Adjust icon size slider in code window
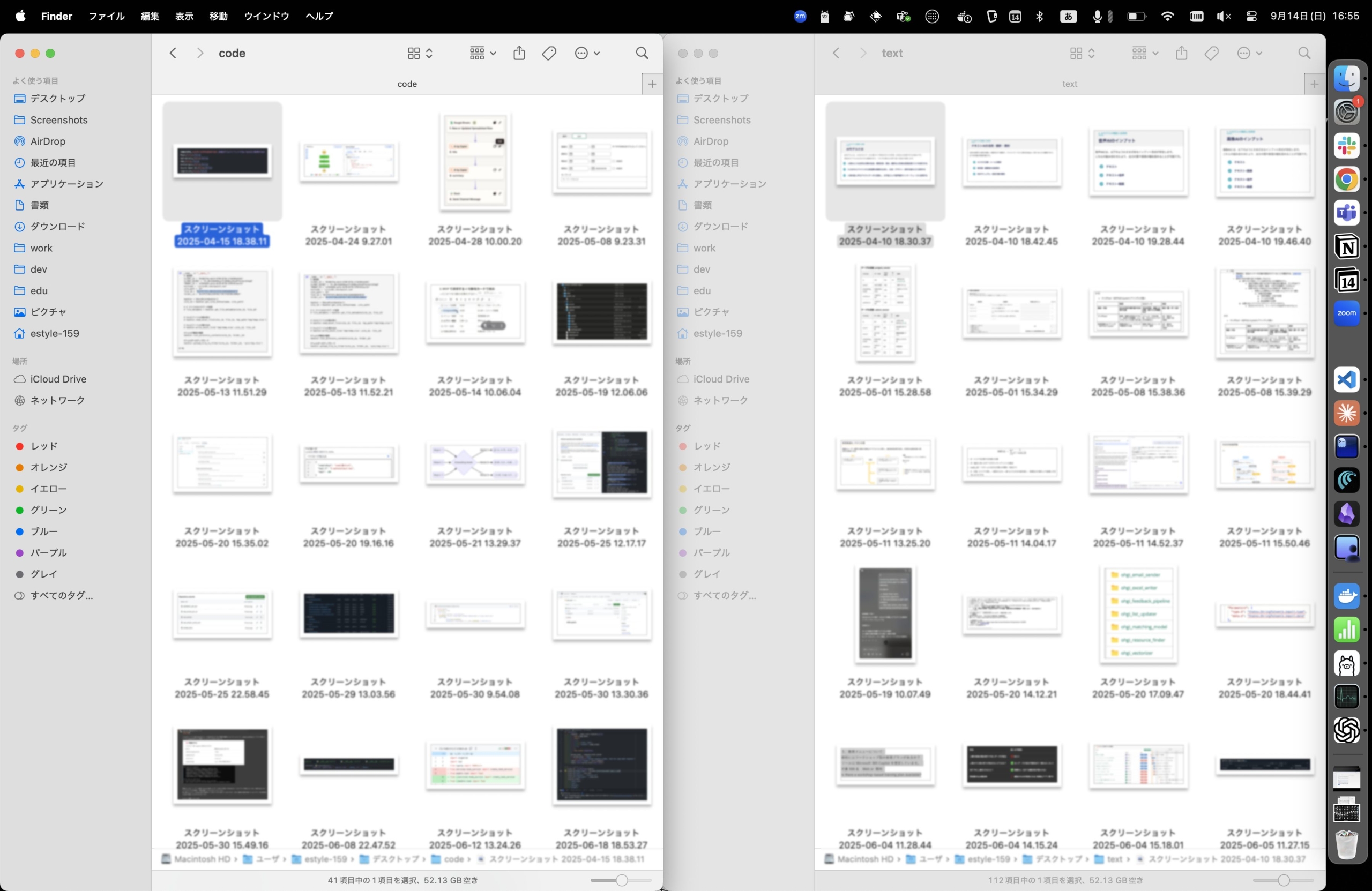Viewport: 1372px width, 891px height. [622, 880]
